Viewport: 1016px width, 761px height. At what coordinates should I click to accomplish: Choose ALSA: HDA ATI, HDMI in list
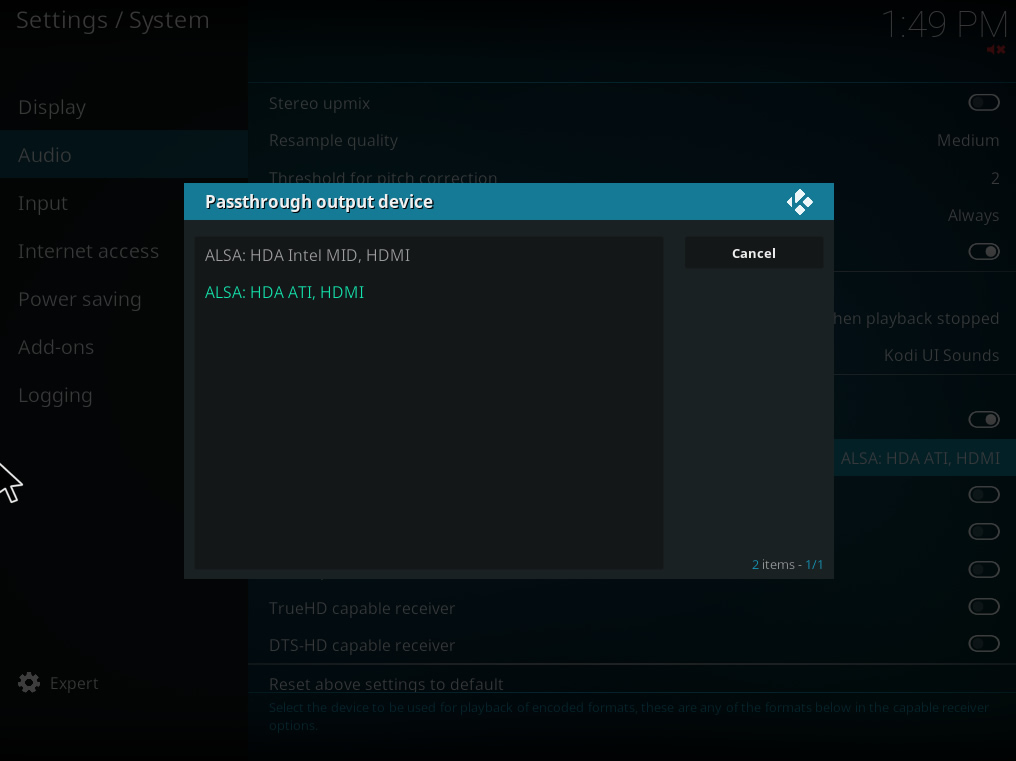(x=285, y=292)
